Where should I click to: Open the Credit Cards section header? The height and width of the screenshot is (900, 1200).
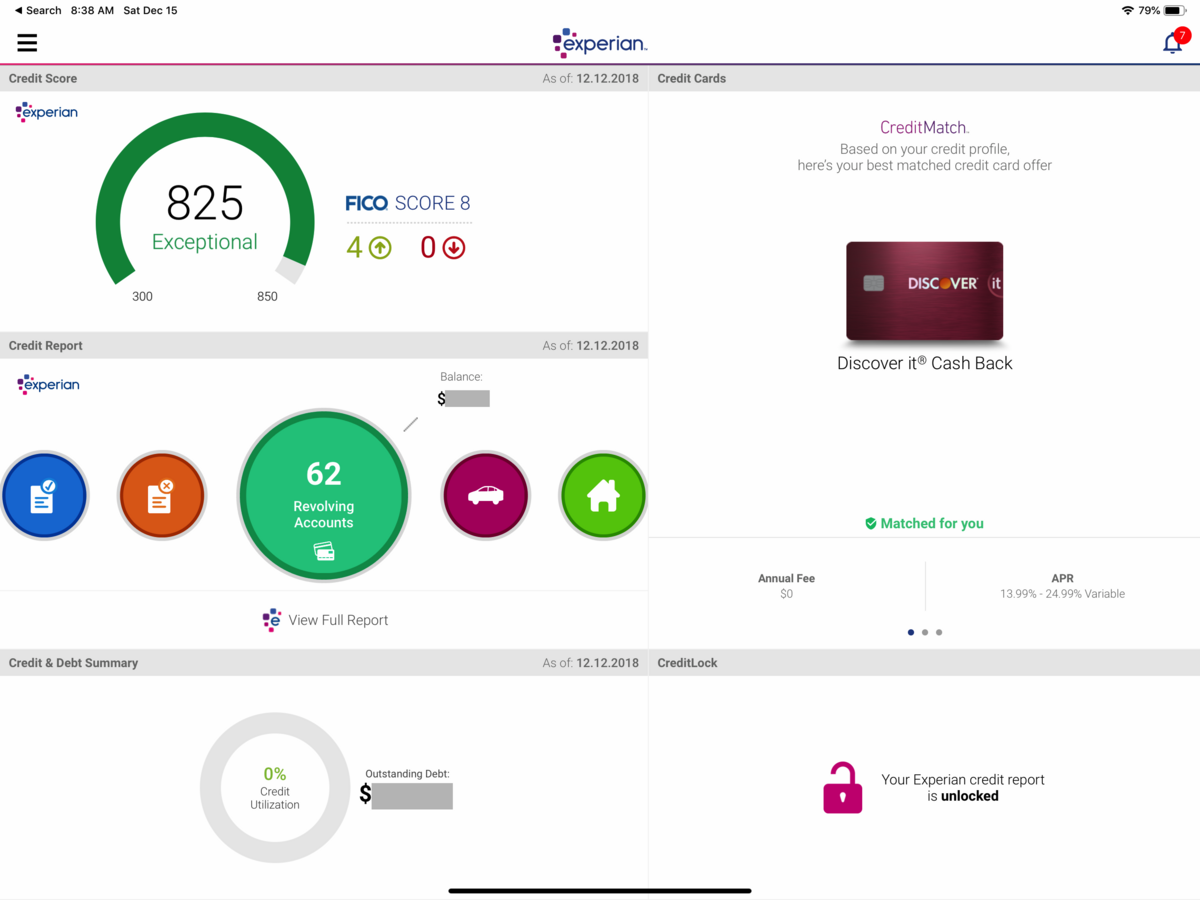point(691,78)
